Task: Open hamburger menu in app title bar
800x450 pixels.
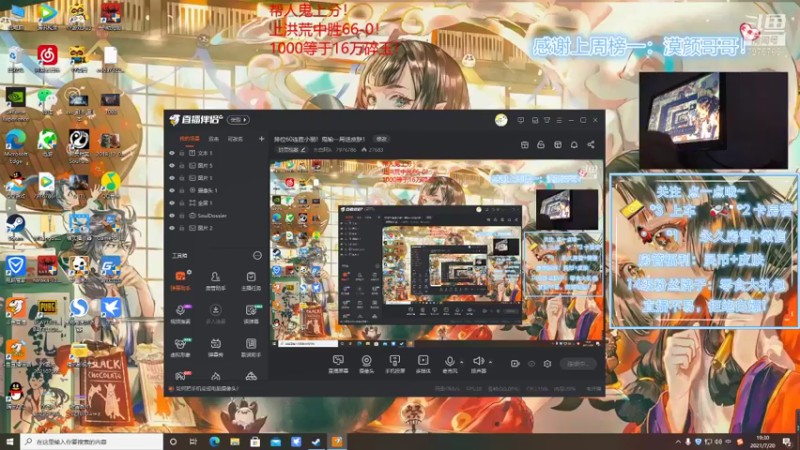Action: pos(559,120)
